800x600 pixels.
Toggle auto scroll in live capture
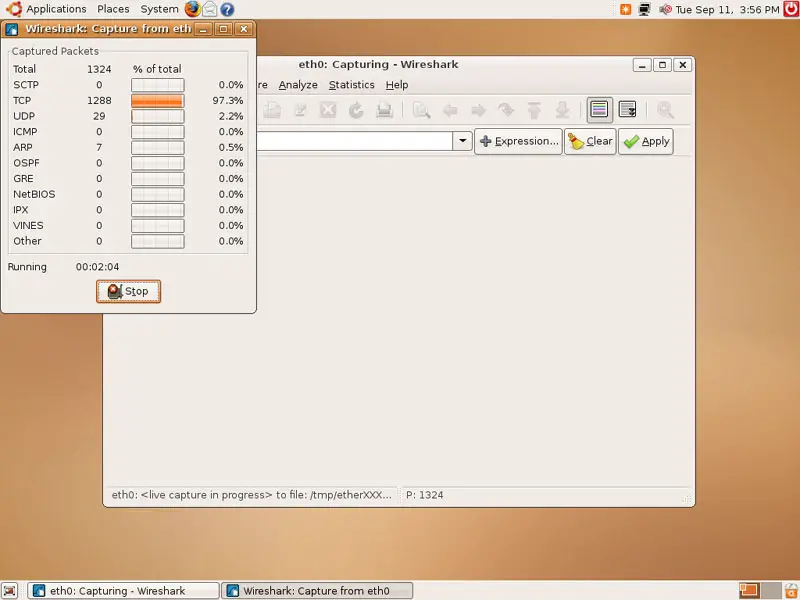627,110
